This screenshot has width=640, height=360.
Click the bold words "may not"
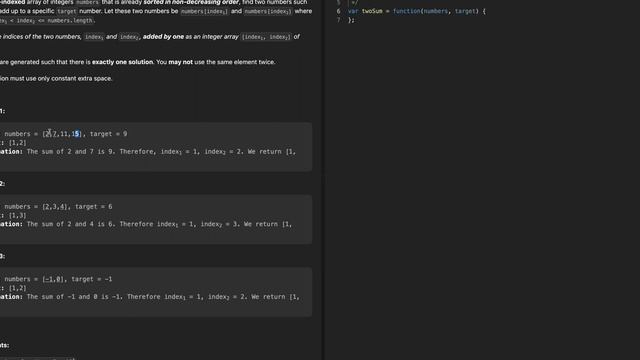[180, 62]
